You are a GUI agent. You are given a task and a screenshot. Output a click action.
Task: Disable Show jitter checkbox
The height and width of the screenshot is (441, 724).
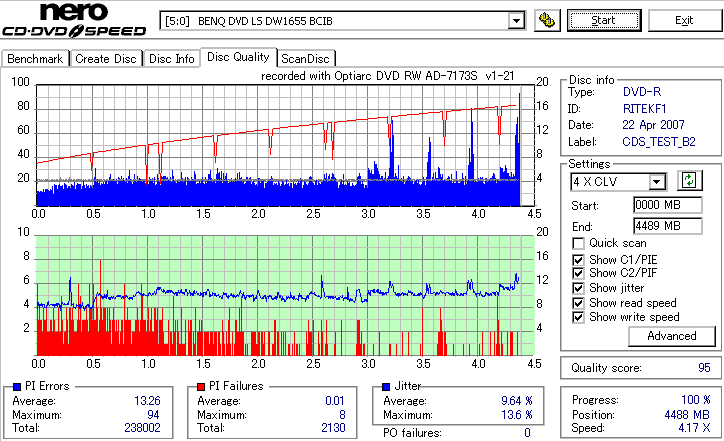tap(578, 288)
